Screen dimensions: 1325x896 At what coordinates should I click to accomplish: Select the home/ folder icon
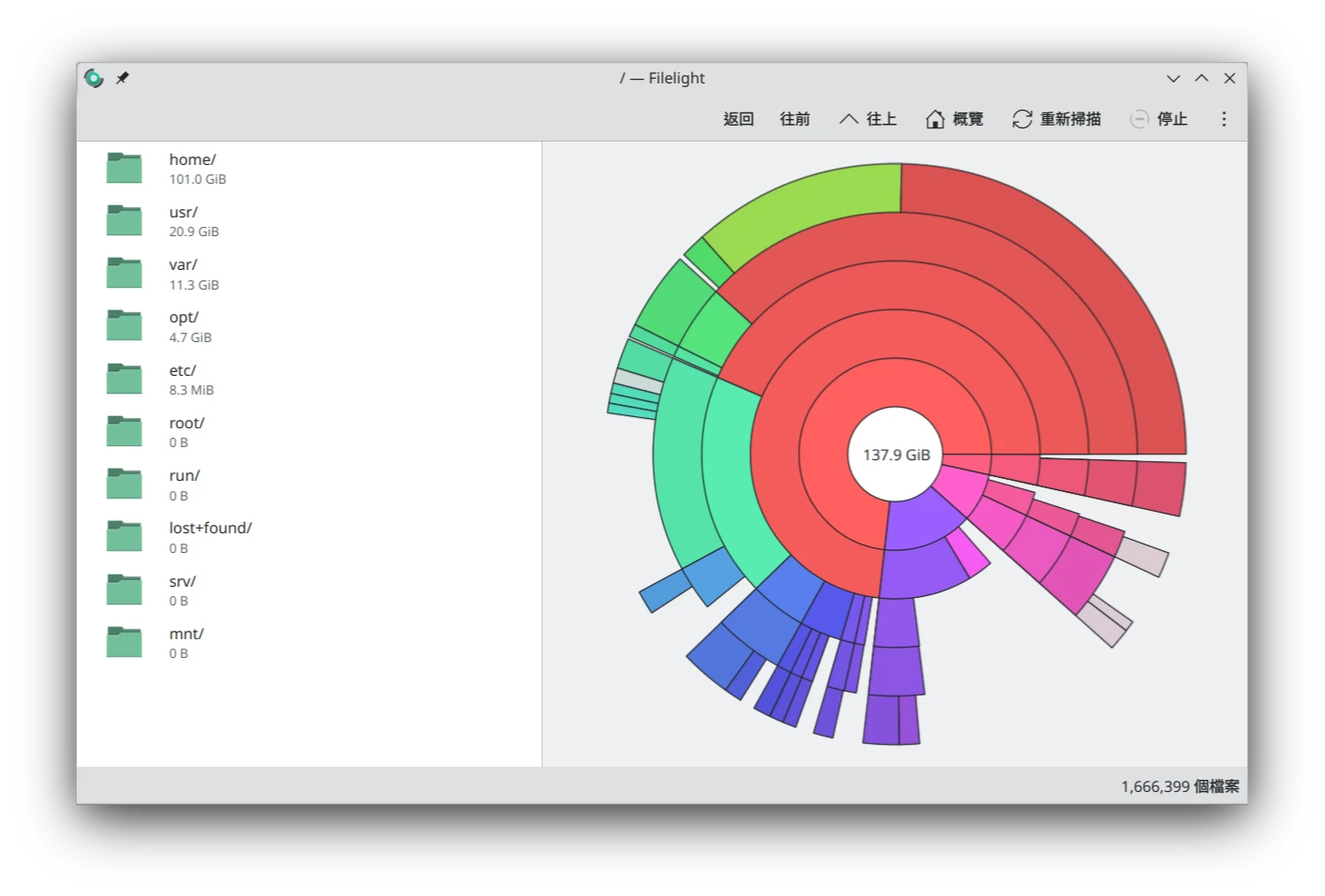(124, 169)
